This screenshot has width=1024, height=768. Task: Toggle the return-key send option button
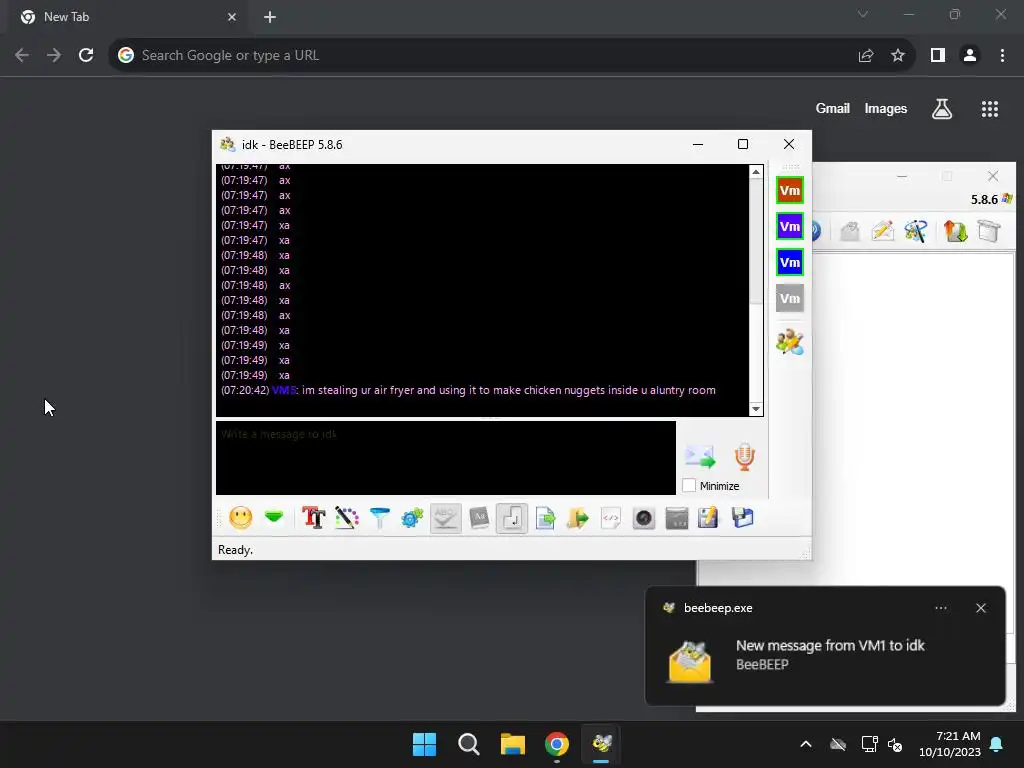point(511,518)
